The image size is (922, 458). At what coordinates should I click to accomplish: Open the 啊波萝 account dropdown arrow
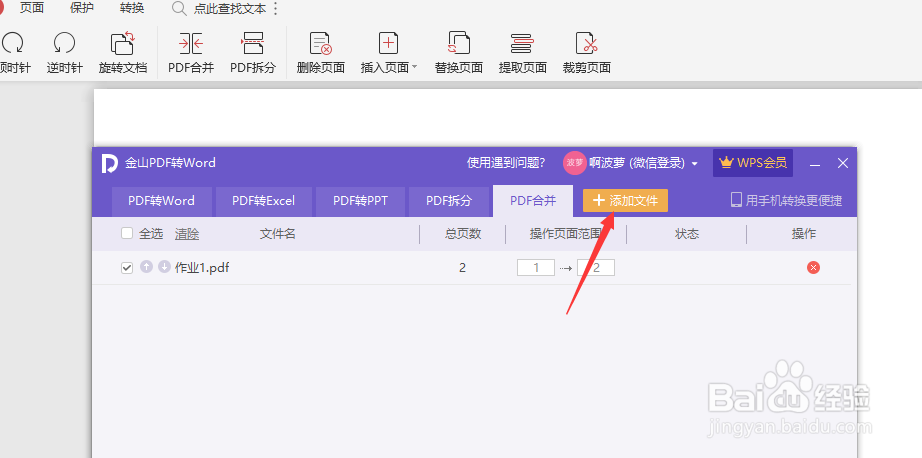pyautogui.click(x=695, y=163)
